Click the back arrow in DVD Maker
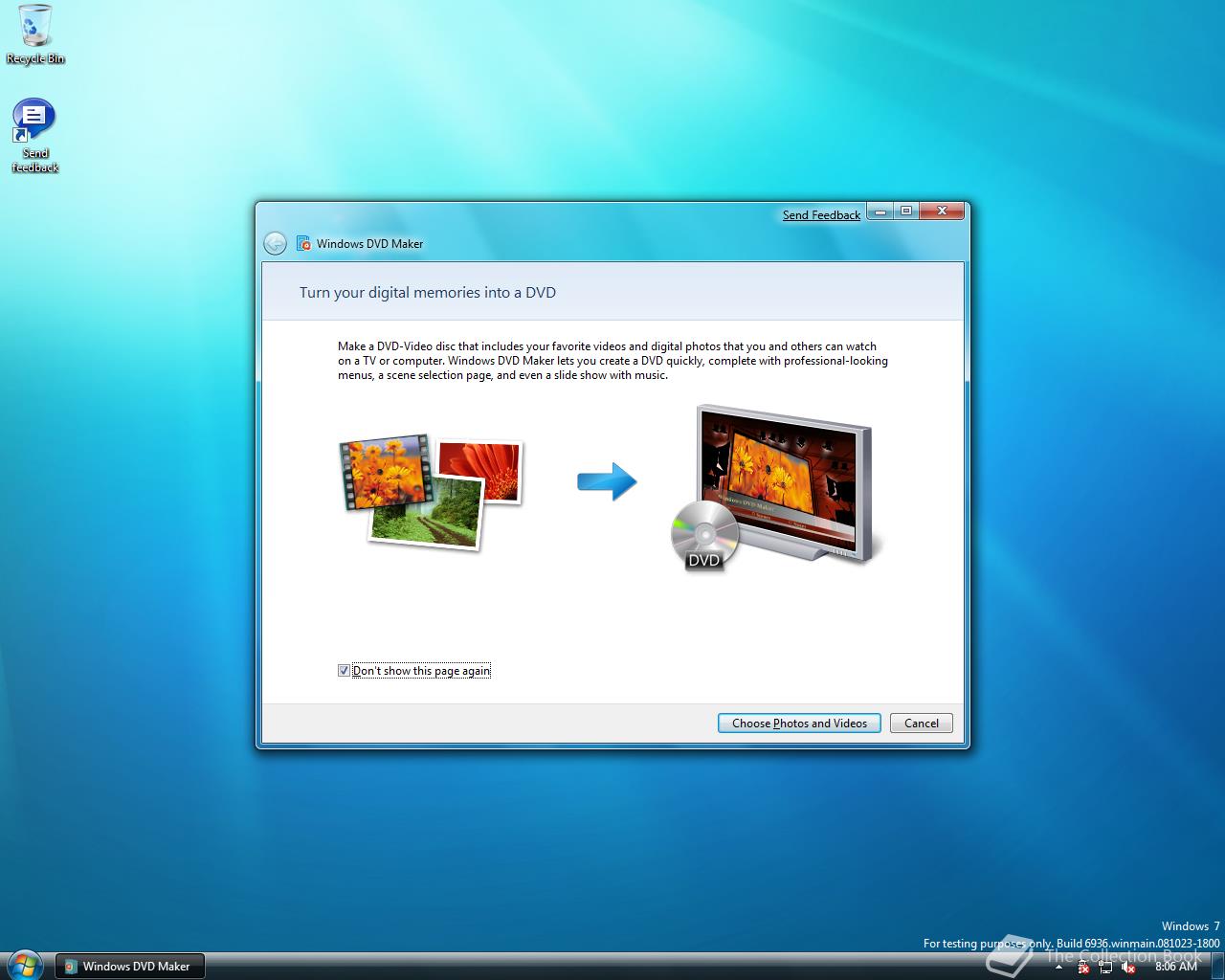The width and height of the screenshot is (1225, 980). coord(275,243)
